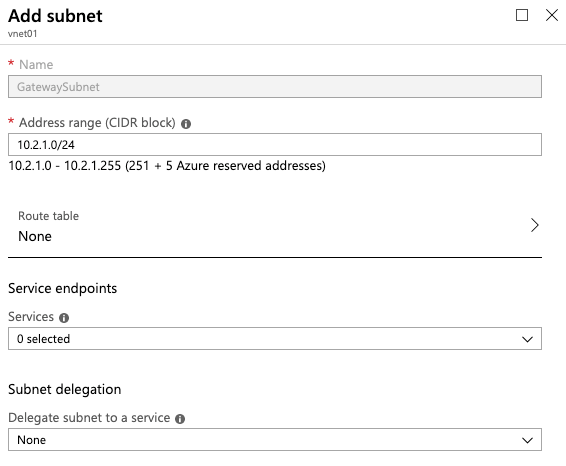The width and height of the screenshot is (566, 466).
Task: Click the vnet01 subtitle text
Action: coord(22,34)
